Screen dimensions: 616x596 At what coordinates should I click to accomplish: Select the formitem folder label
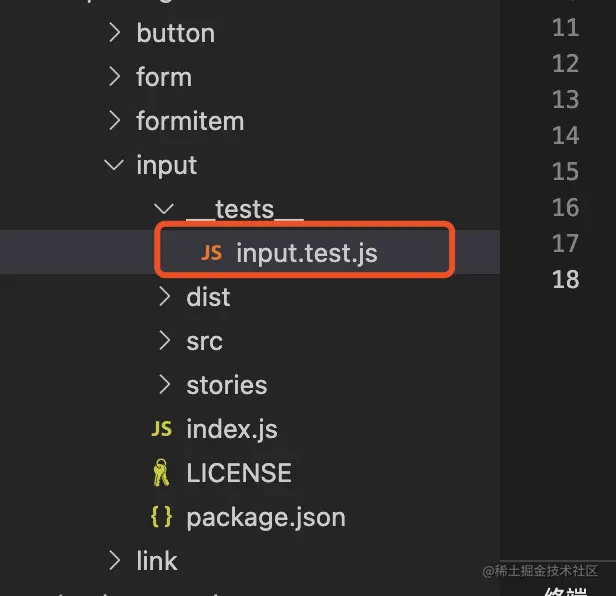point(190,121)
